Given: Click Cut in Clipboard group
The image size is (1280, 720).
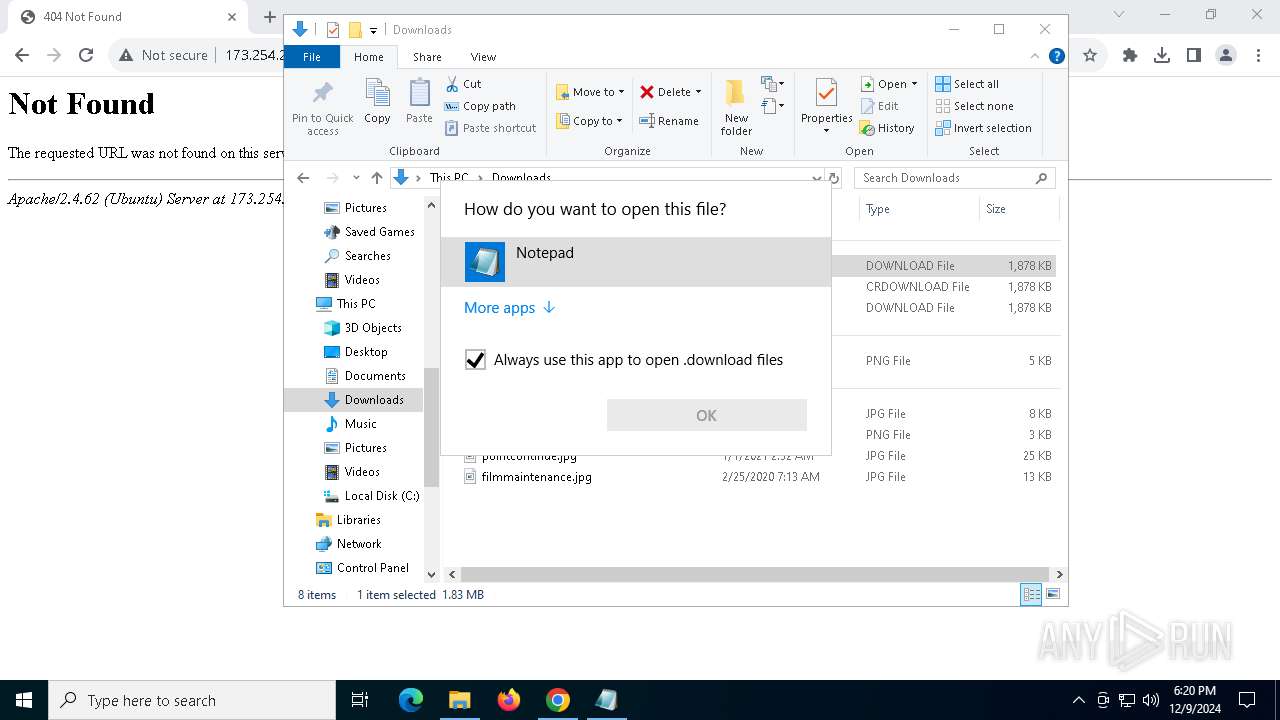Looking at the screenshot, I should [x=463, y=84].
